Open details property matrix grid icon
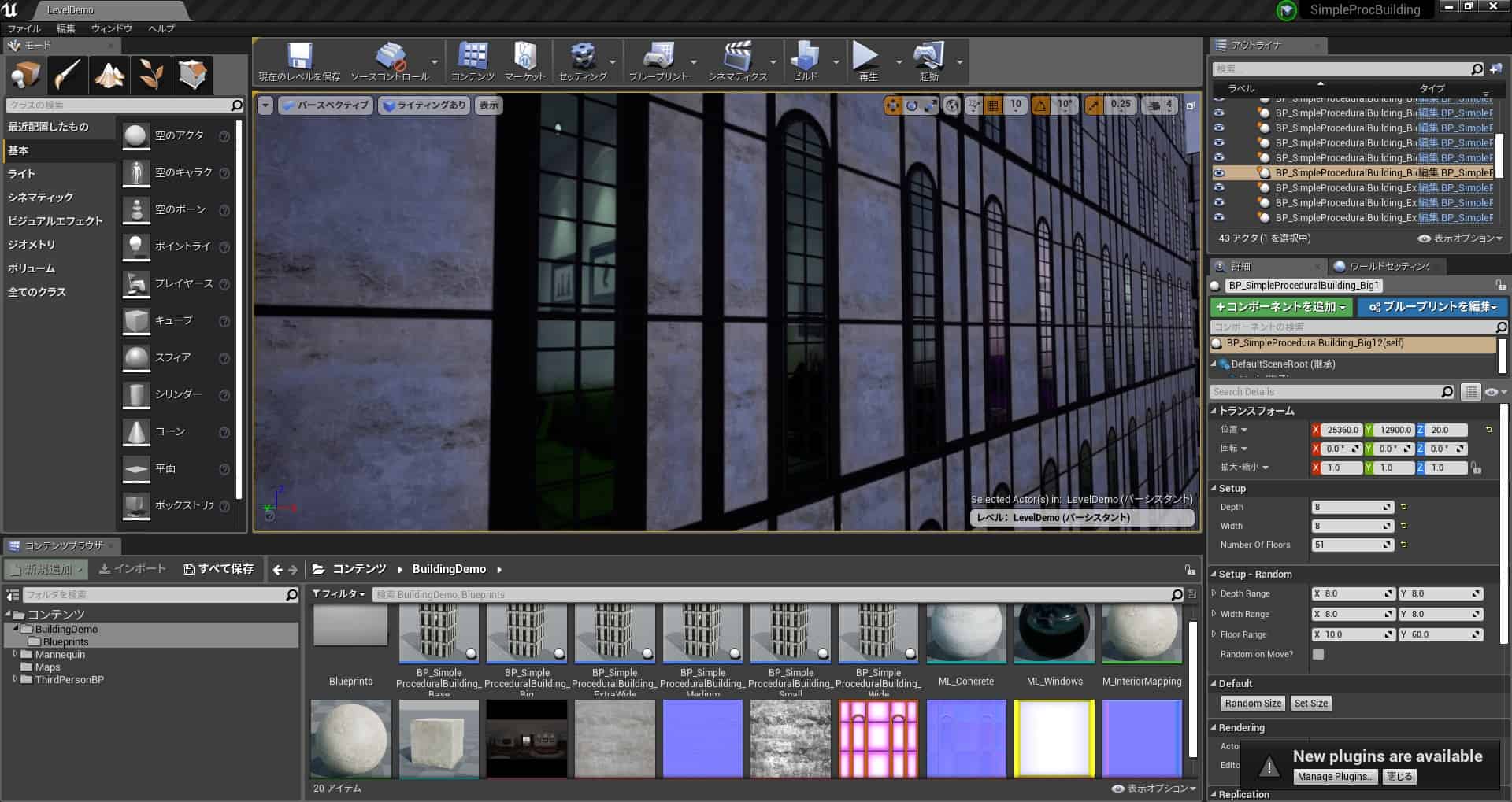1512x802 pixels. click(x=1470, y=391)
